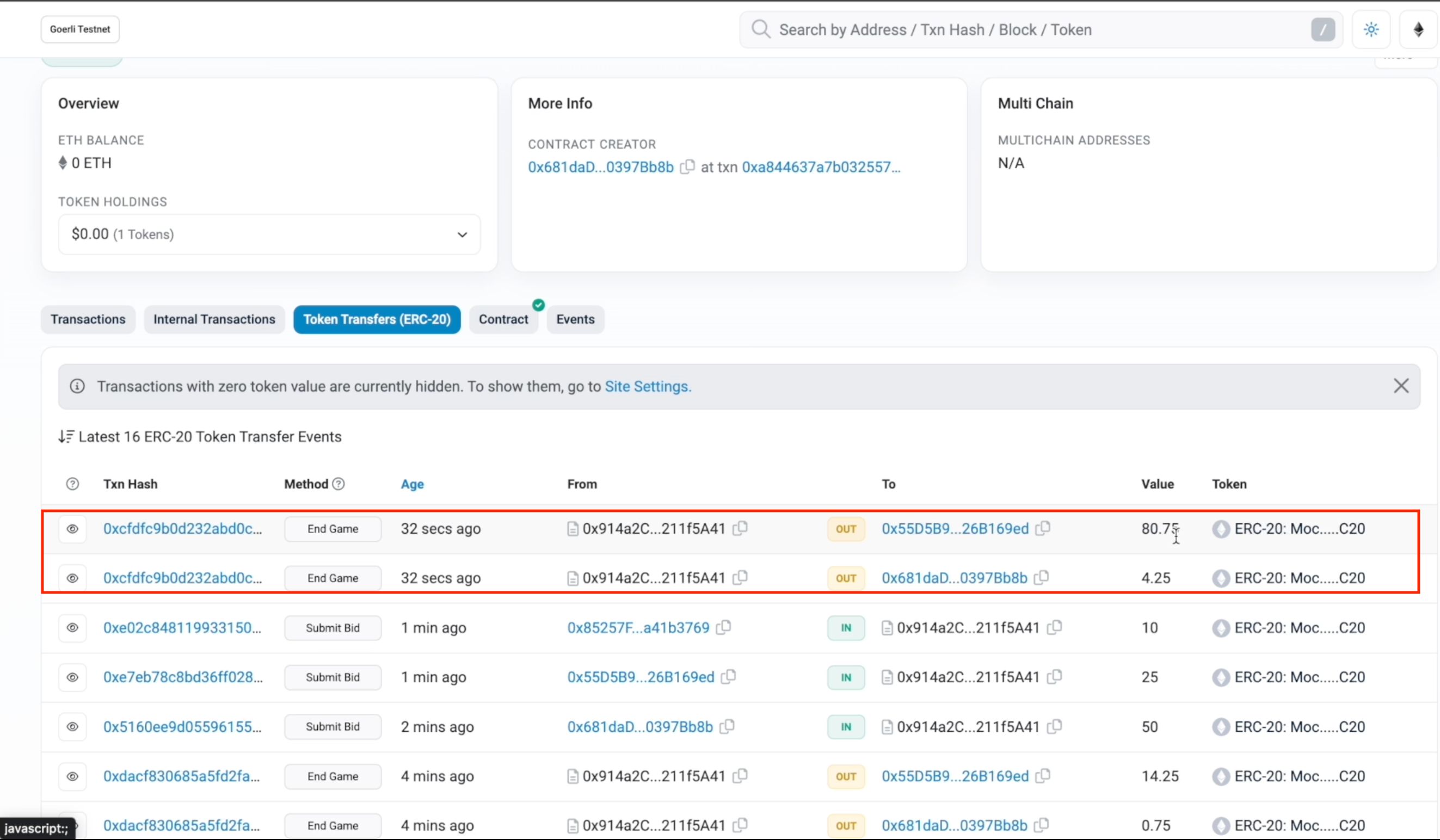Open the Events tab
This screenshot has height=840, width=1440.
tap(575, 319)
